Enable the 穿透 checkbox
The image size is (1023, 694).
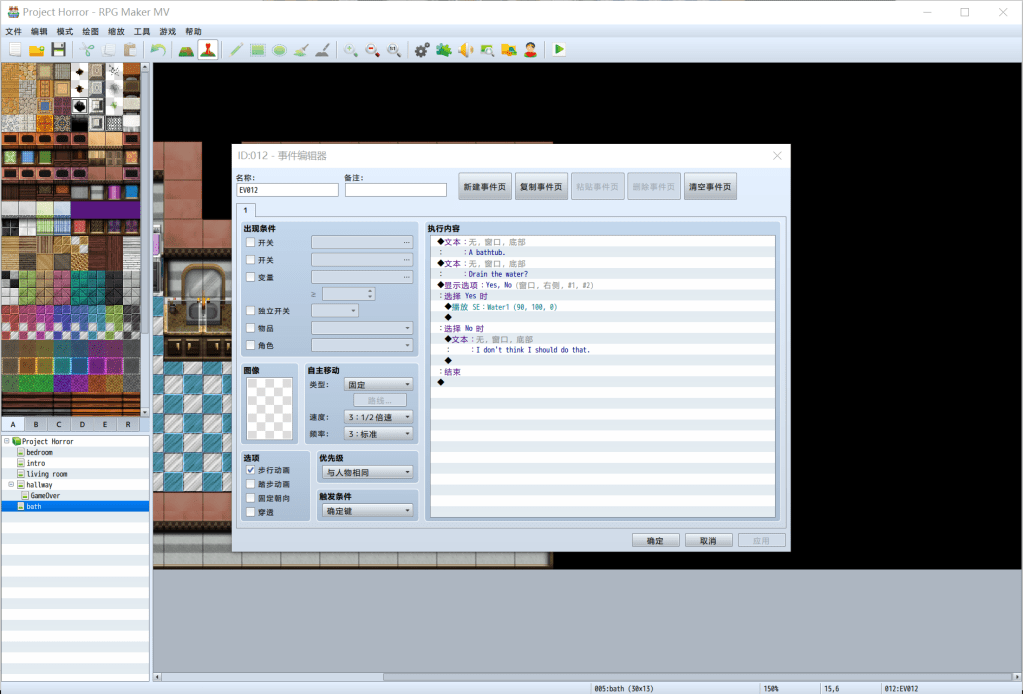tap(251, 512)
